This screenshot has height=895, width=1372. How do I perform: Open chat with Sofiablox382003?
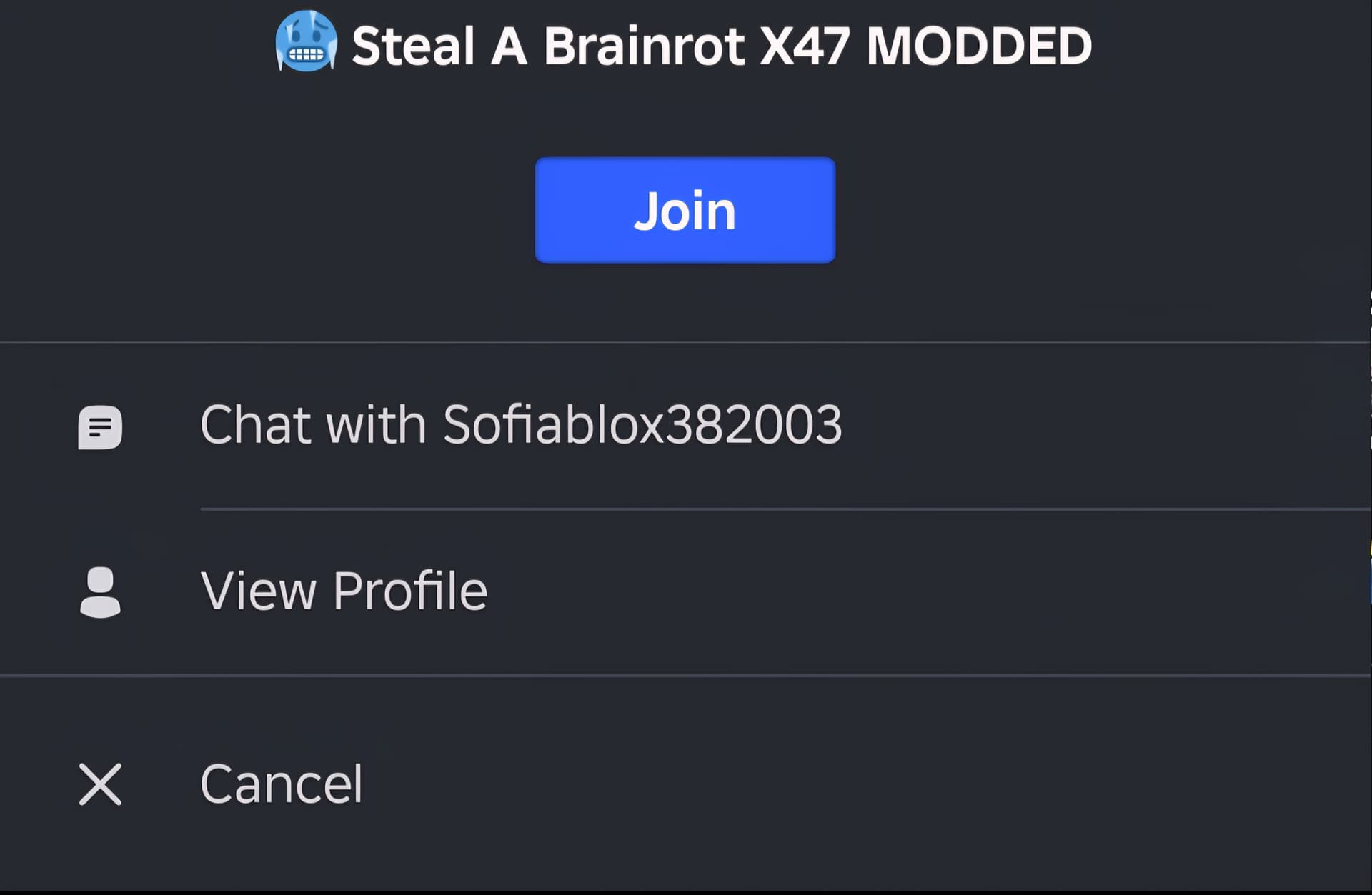point(686,426)
